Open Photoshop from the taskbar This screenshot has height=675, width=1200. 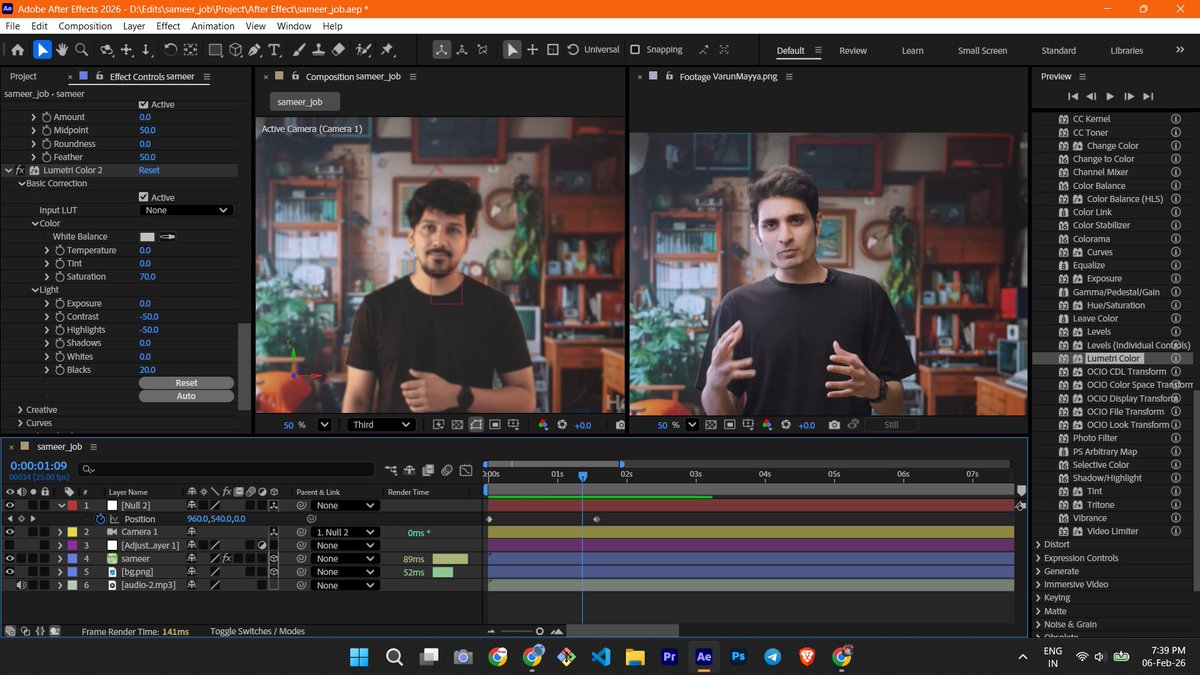click(738, 657)
